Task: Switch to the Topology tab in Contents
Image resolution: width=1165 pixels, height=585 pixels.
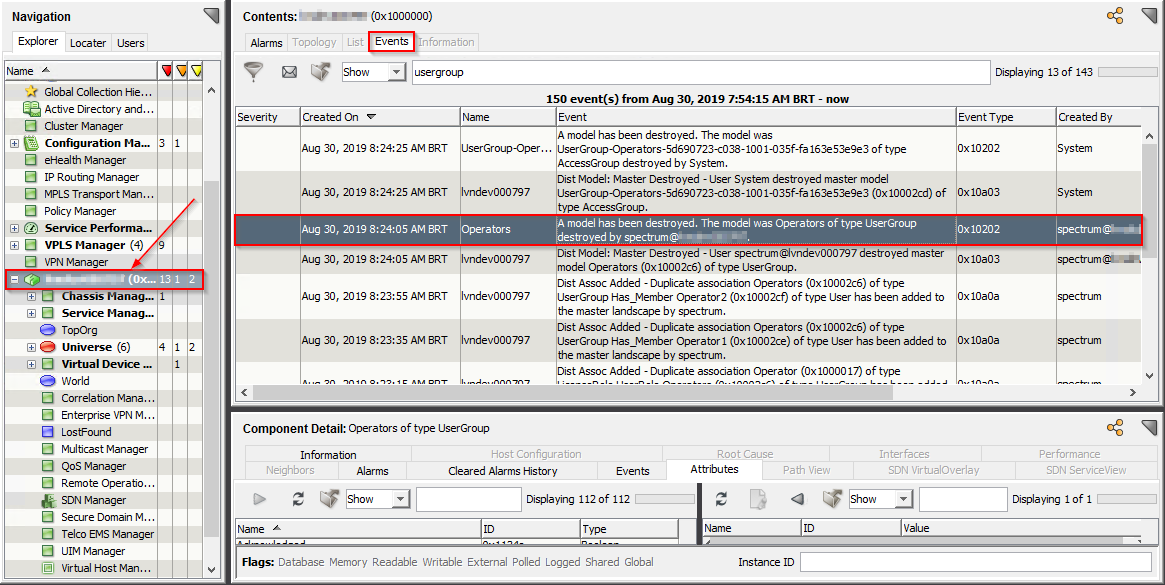Action: pos(313,42)
